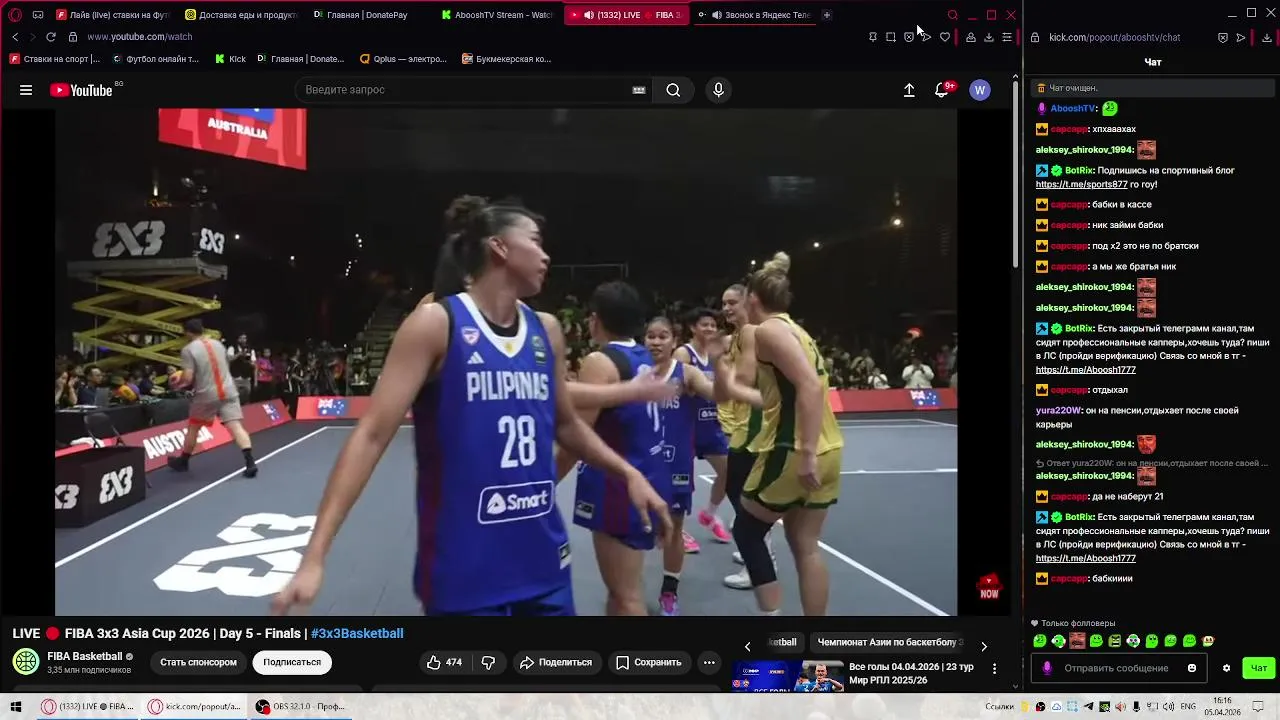The height and width of the screenshot is (720, 1280).
Task: Click the YouTube search magnifier button
Action: coord(673,90)
